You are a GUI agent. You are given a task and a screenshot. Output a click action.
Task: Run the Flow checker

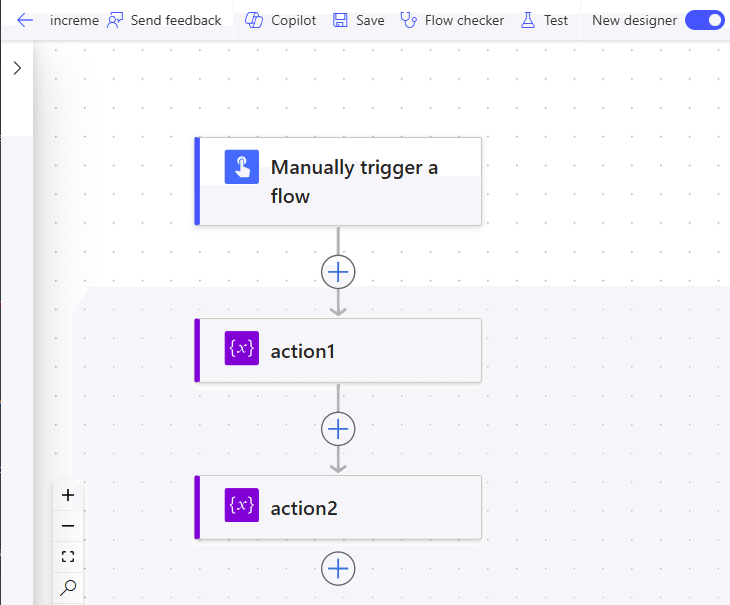point(452,20)
